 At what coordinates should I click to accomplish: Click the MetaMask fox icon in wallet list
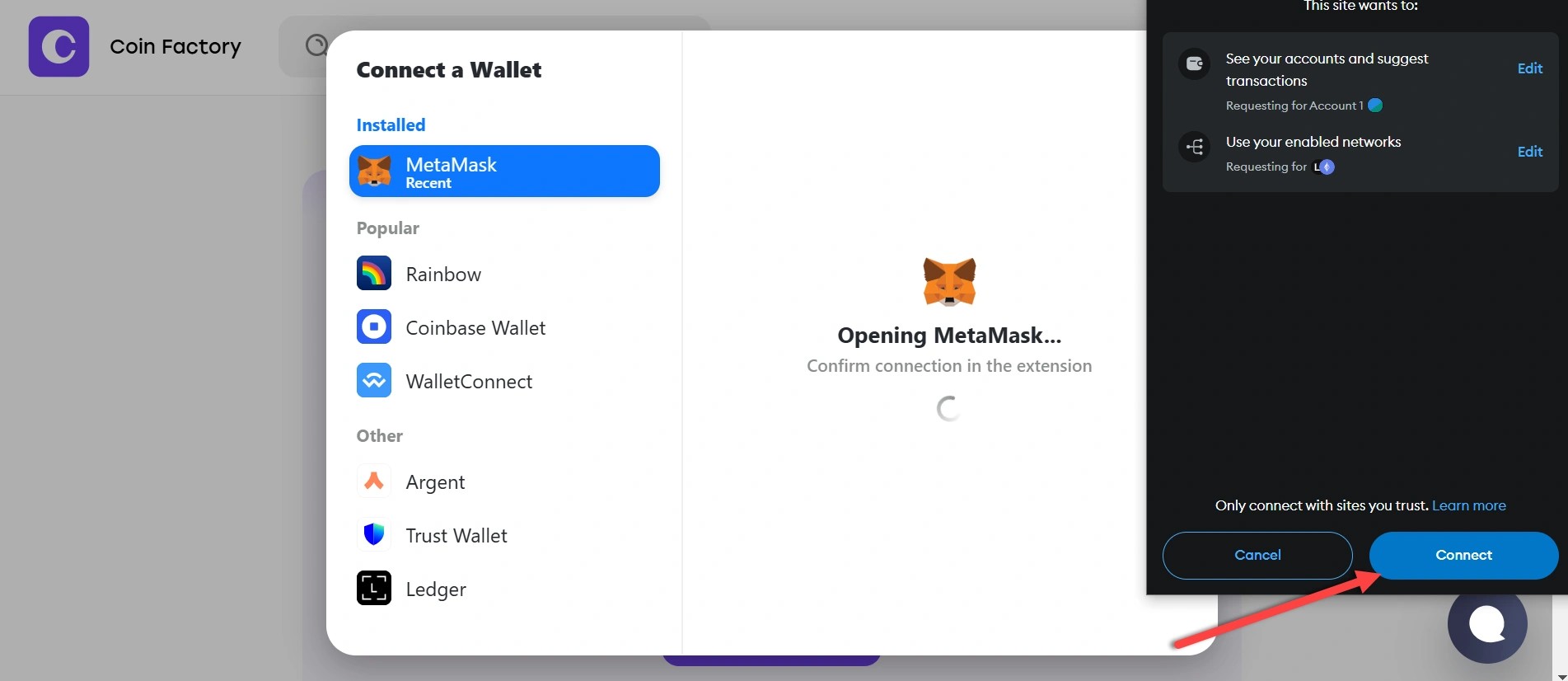pos(374,171)
